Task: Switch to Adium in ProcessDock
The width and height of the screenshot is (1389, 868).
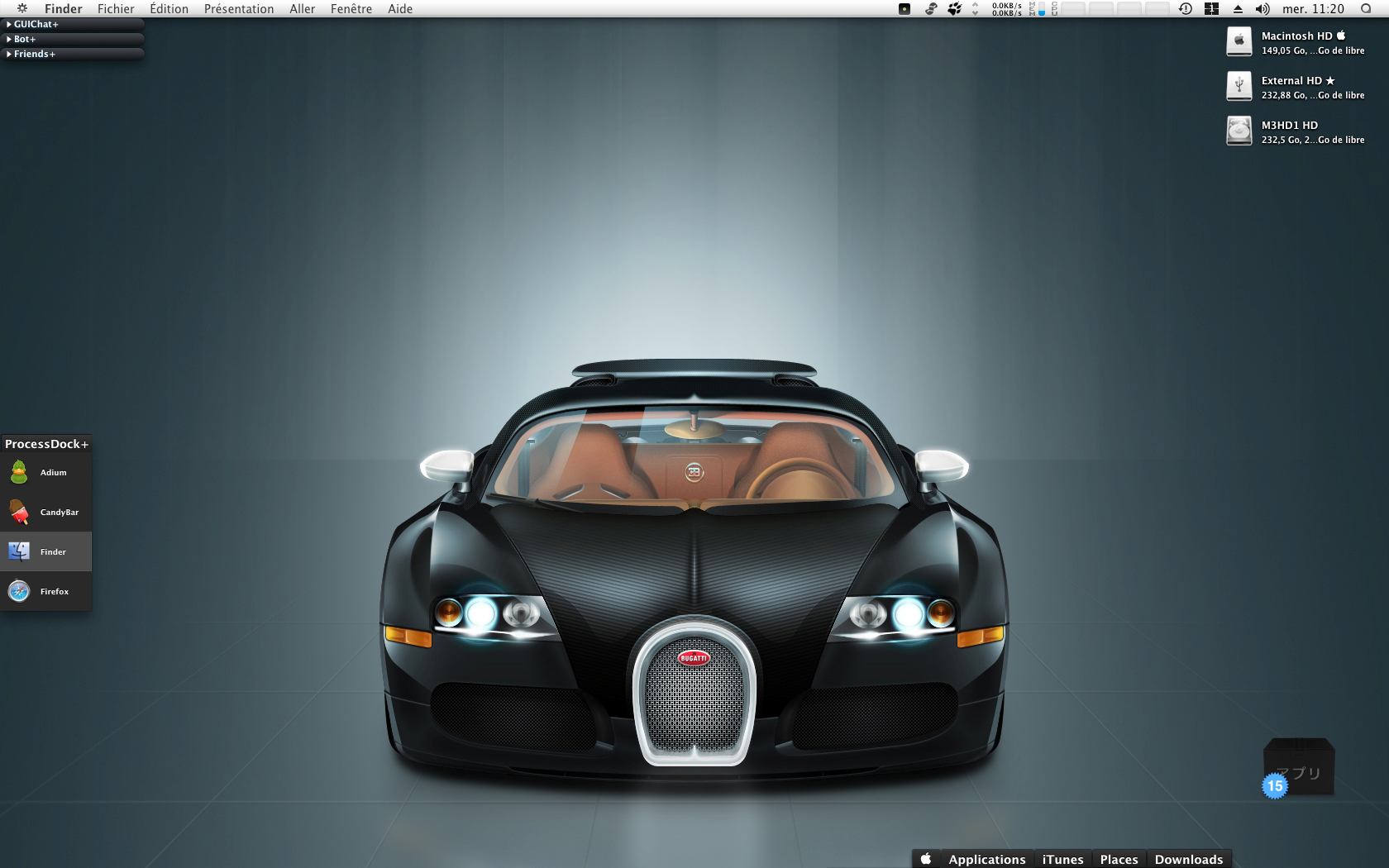Action: [46, 473]
